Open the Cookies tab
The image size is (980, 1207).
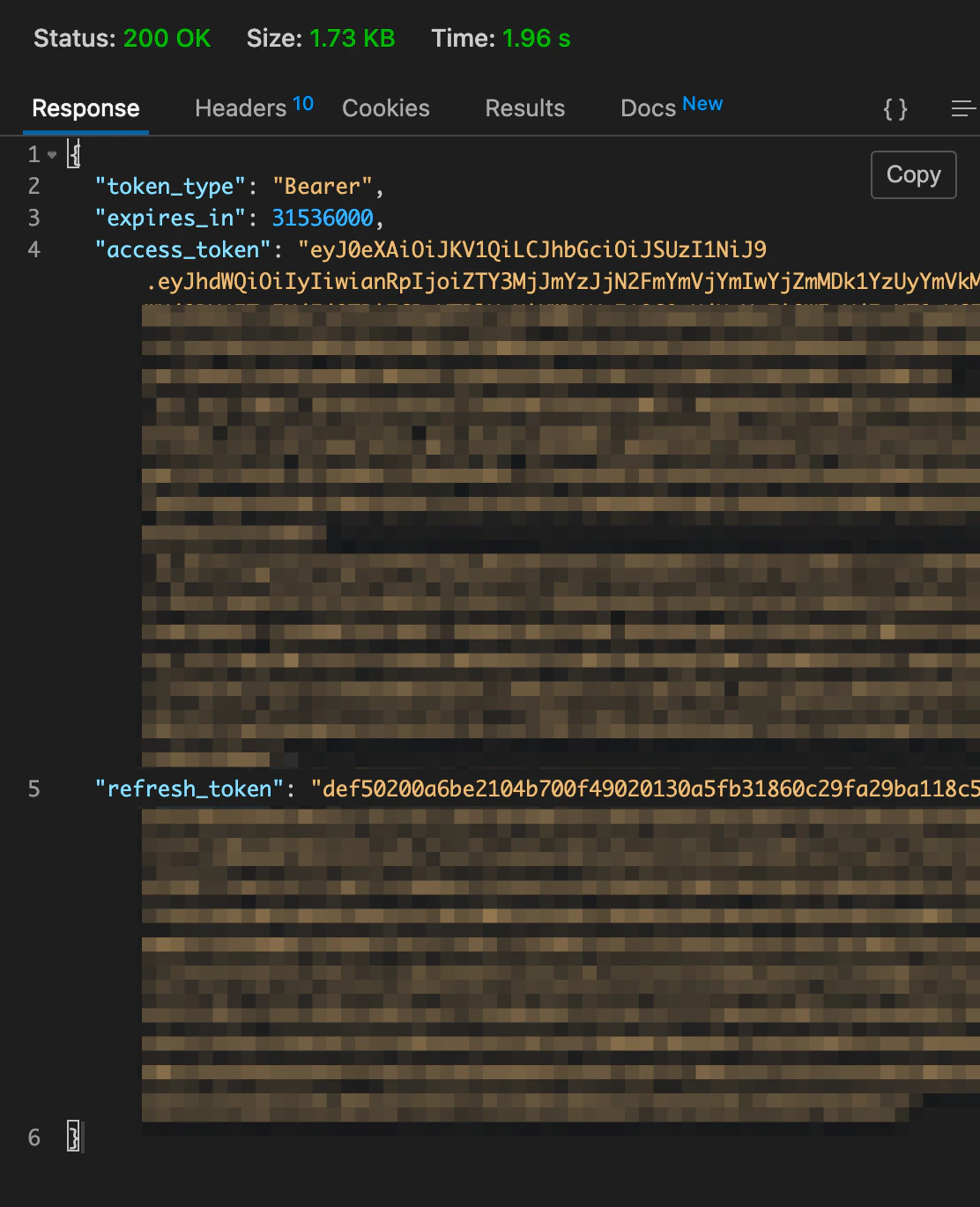pyautogui.click(x=386, y=108)
